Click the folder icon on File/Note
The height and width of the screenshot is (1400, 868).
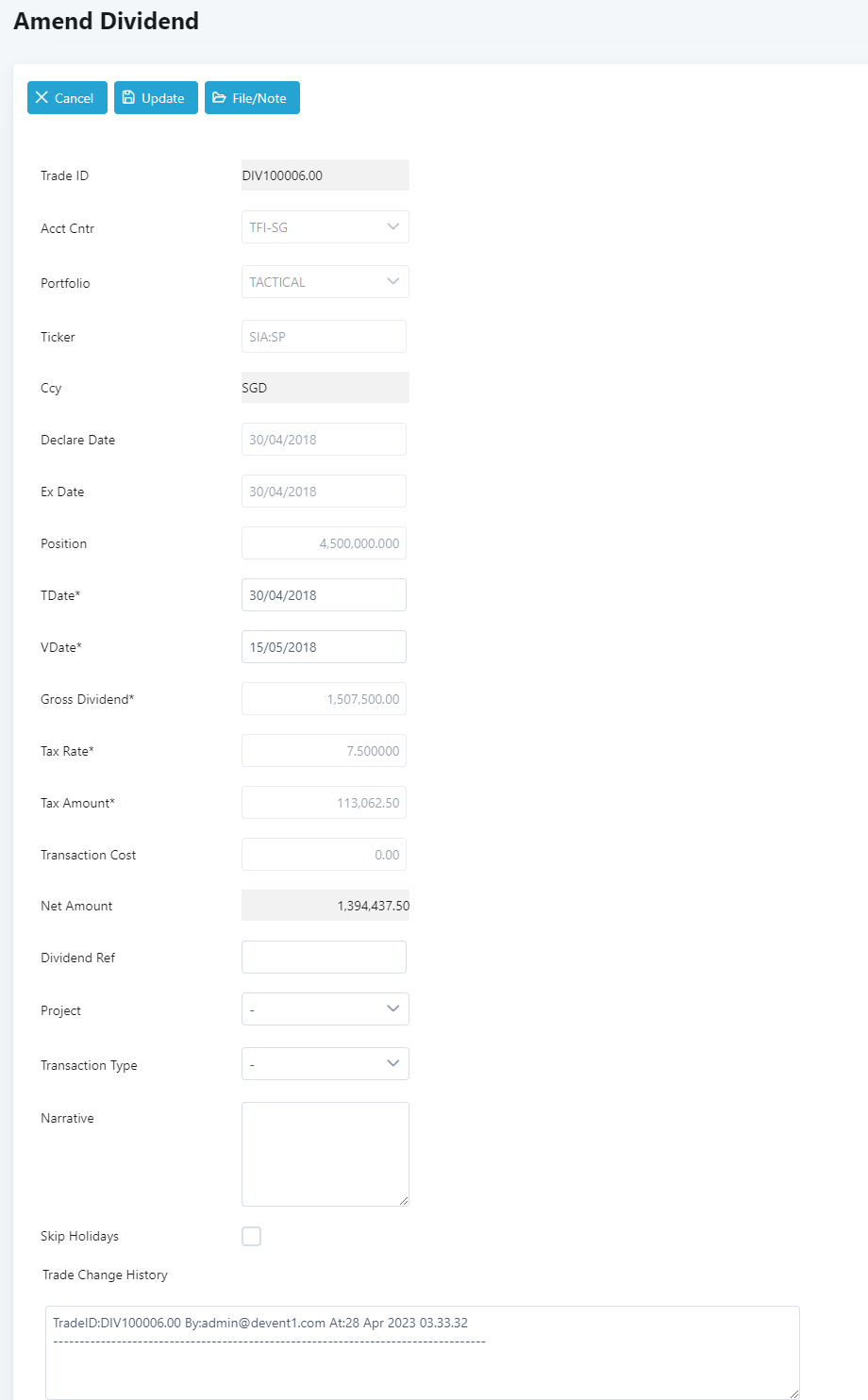[219, 98]
